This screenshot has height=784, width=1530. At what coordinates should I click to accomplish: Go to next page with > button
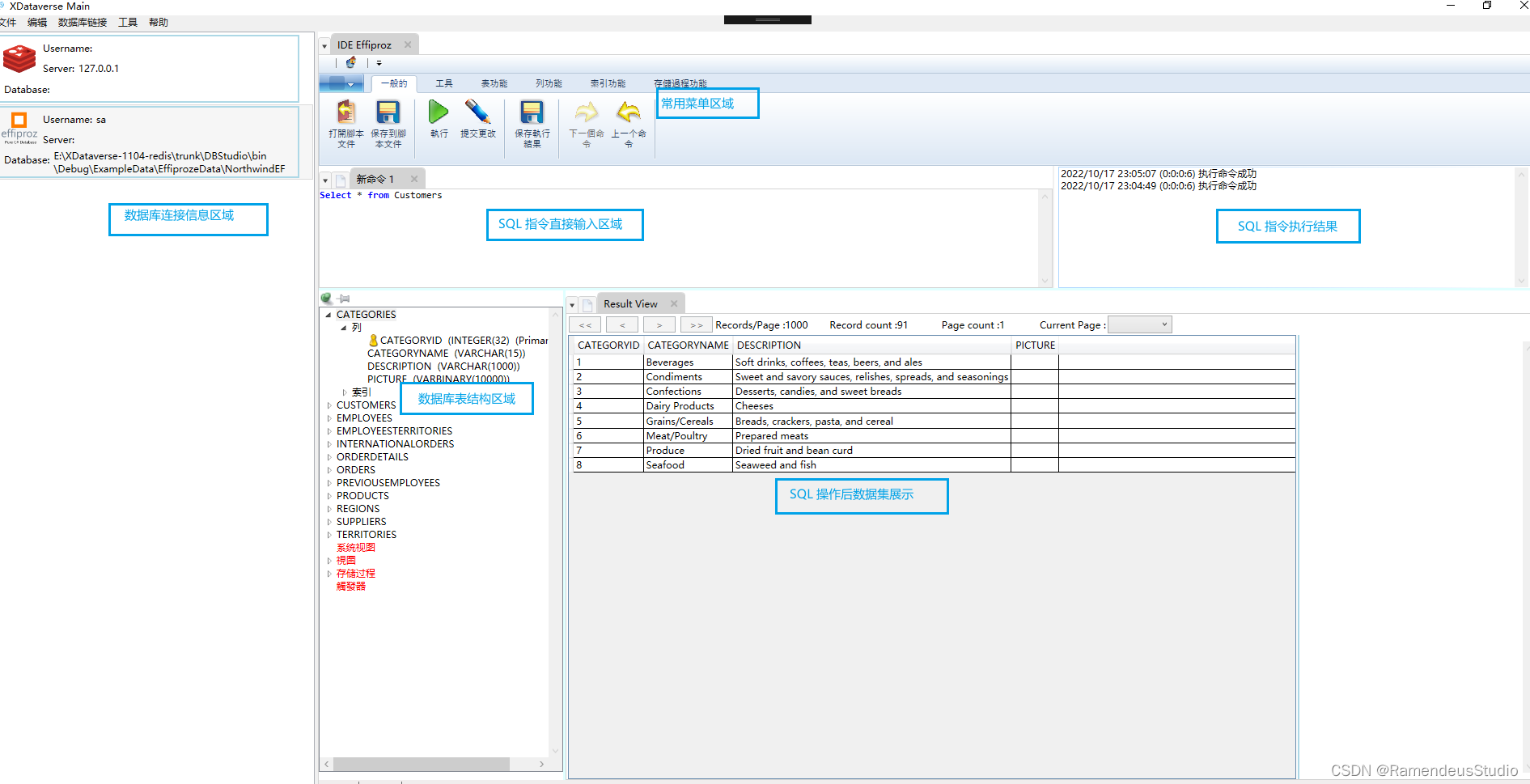(659, 325)
